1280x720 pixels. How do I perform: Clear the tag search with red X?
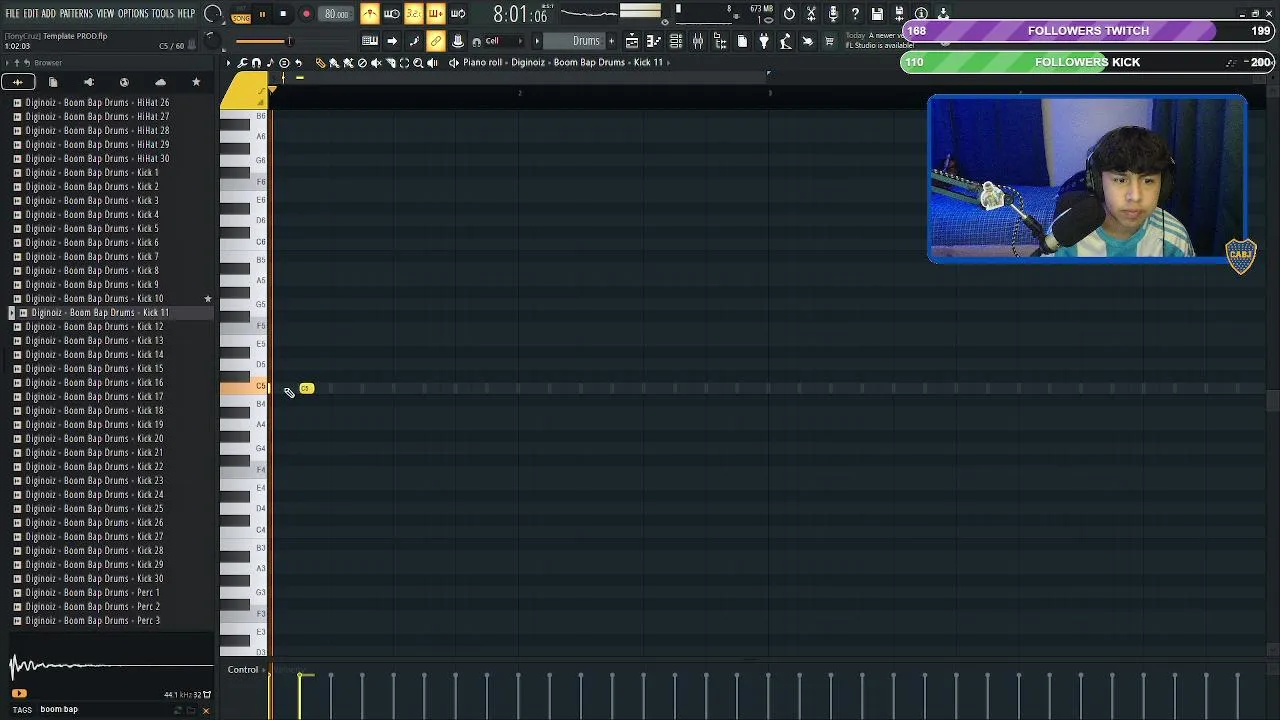[206, 711]
